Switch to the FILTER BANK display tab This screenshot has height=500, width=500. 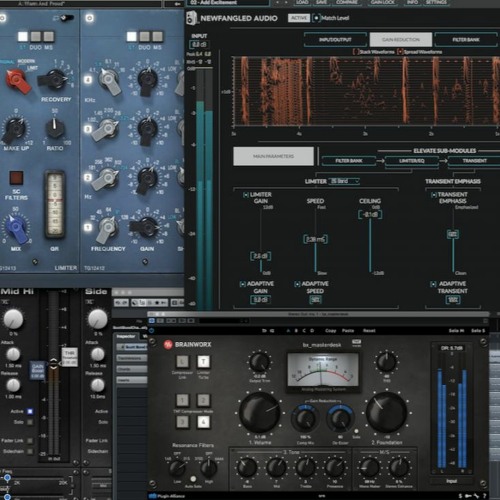coord(467,40)
